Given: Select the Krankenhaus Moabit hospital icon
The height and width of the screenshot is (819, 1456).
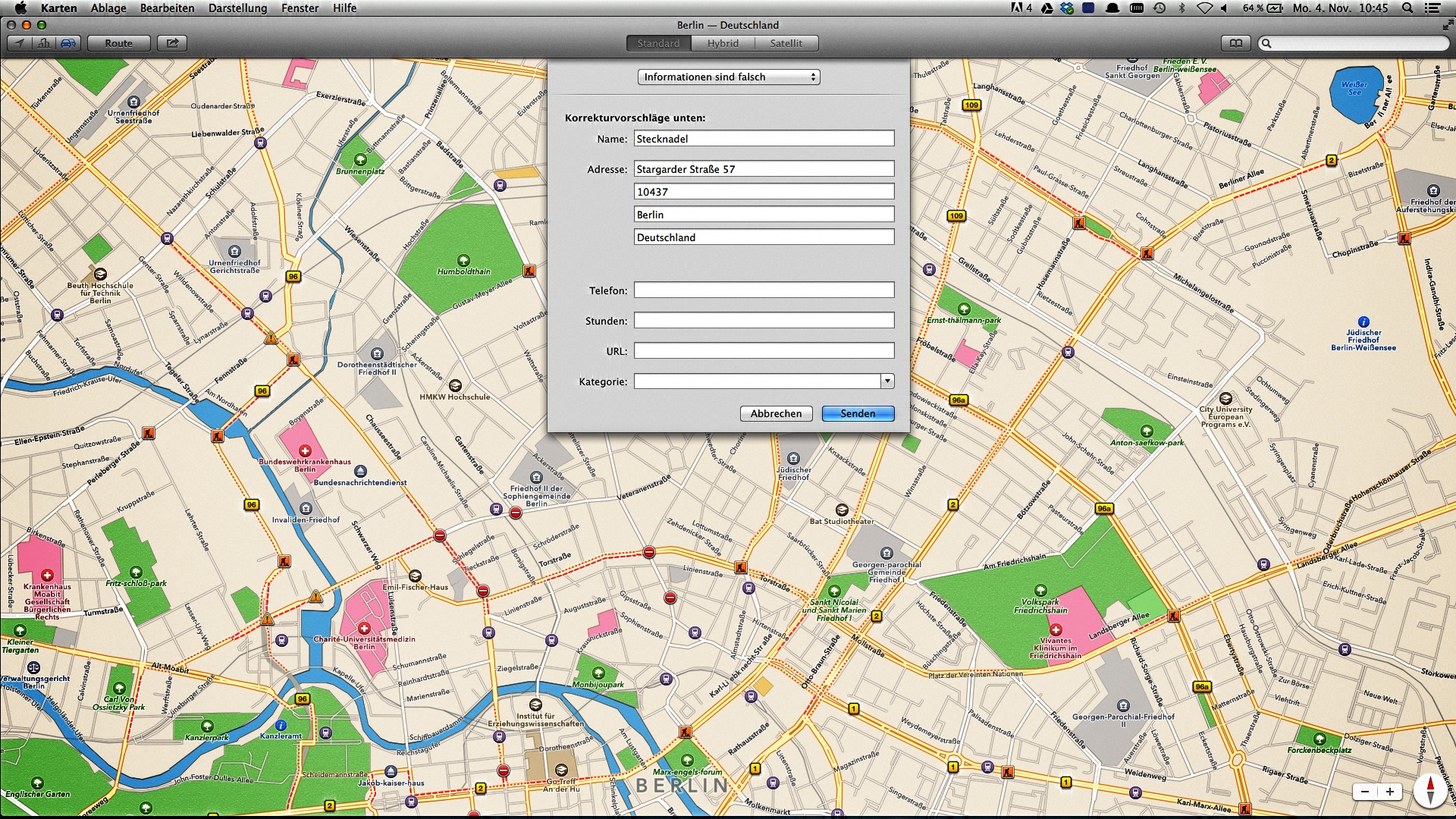Looking at the screenshot, I should click(x=47, y=576).
